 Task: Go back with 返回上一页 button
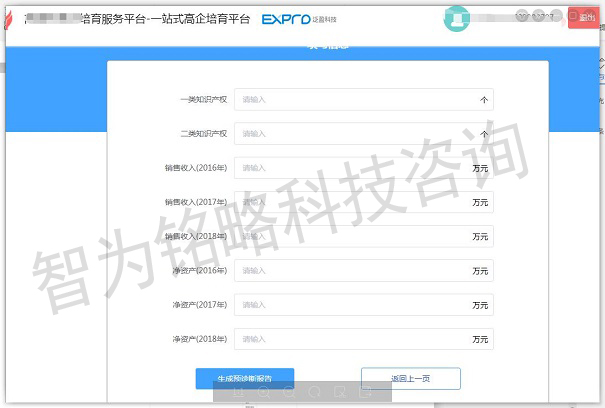[x=410, y=378]
